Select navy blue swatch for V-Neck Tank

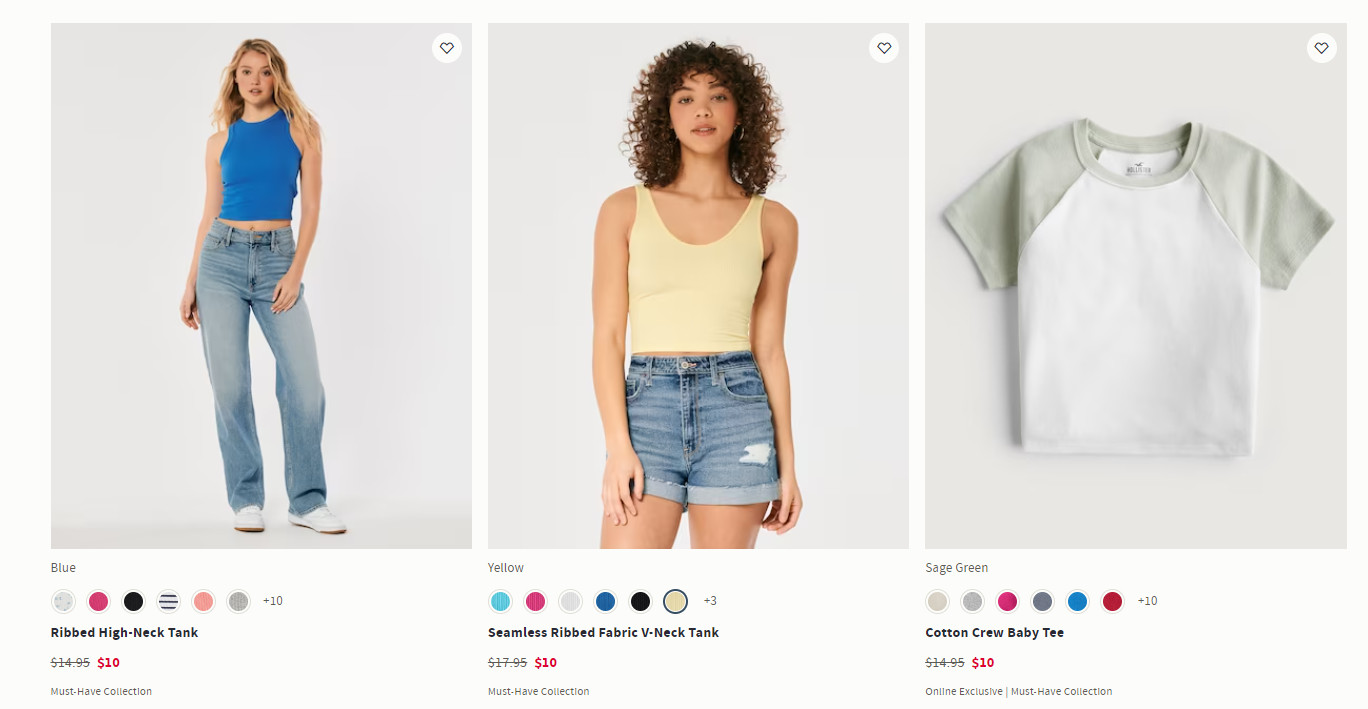click(605, 601)
